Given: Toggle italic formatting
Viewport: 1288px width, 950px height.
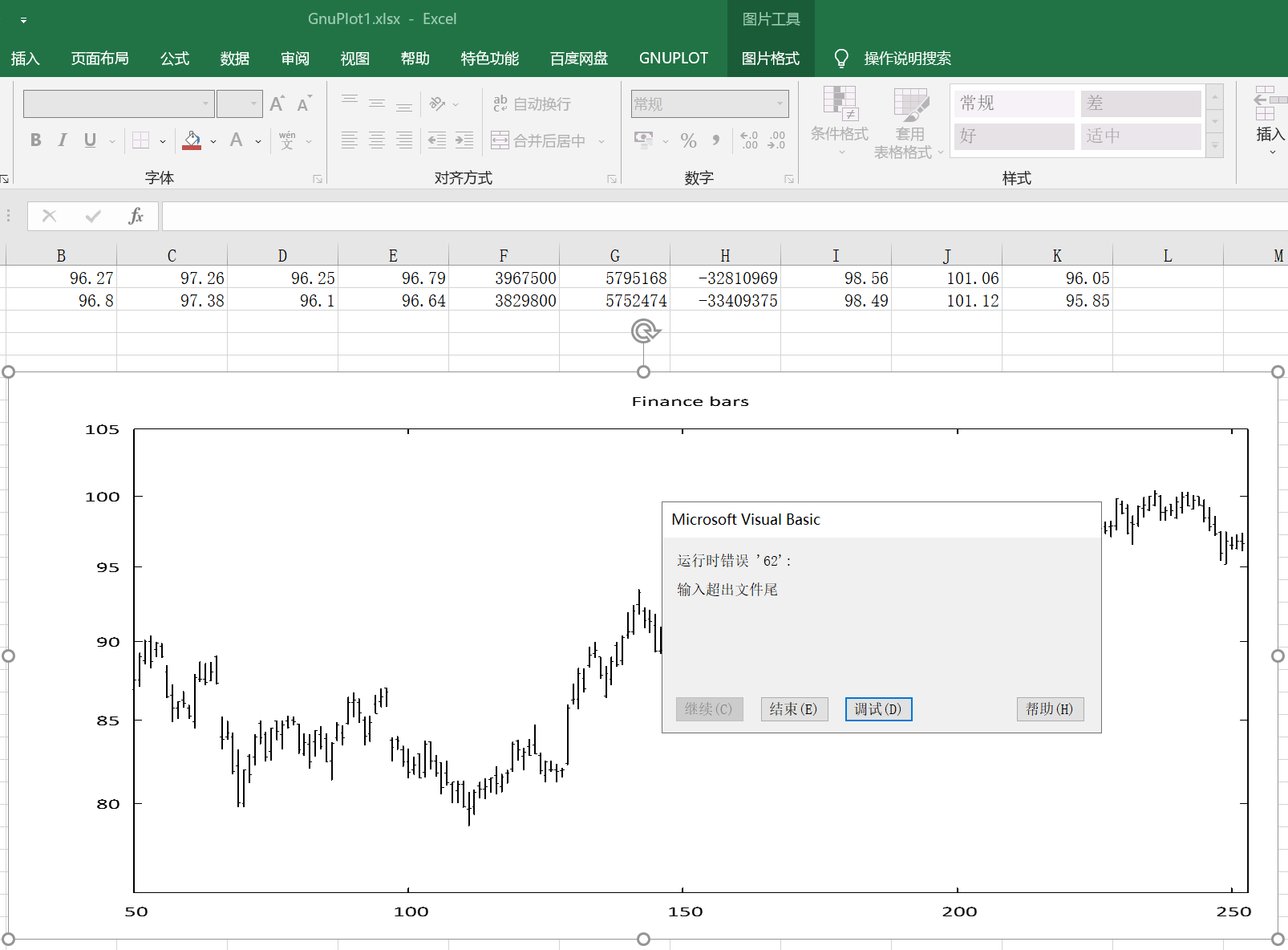Looking at the screenshot, I should (x=62, y=140).
